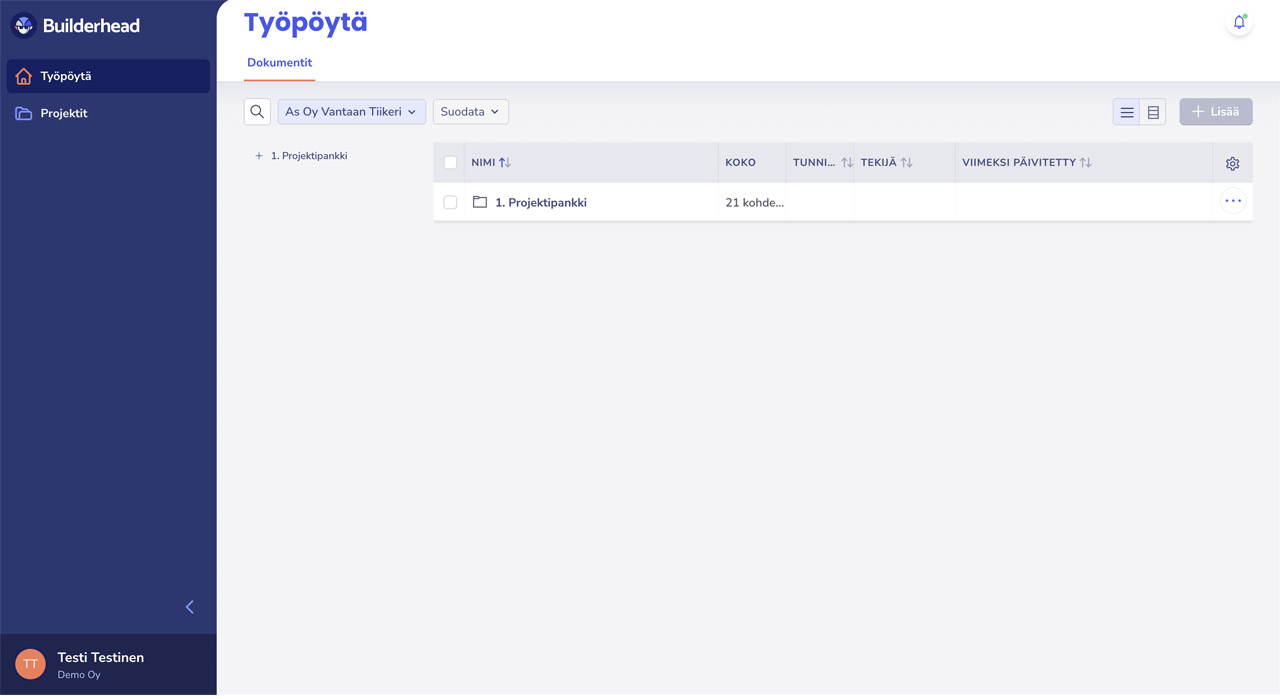Screen dimensions: 1280x699
Task: Expand 1. Projektipankki in the folder tree
Action: (x=259, y=156)
